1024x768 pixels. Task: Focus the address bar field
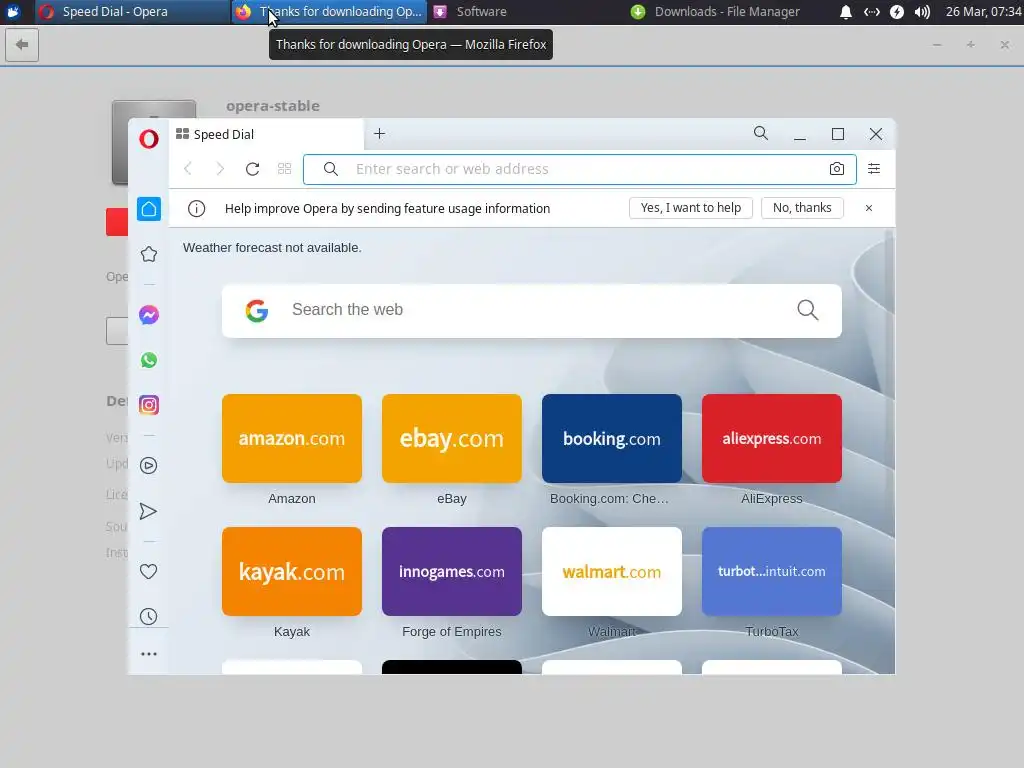coord(580,169)
